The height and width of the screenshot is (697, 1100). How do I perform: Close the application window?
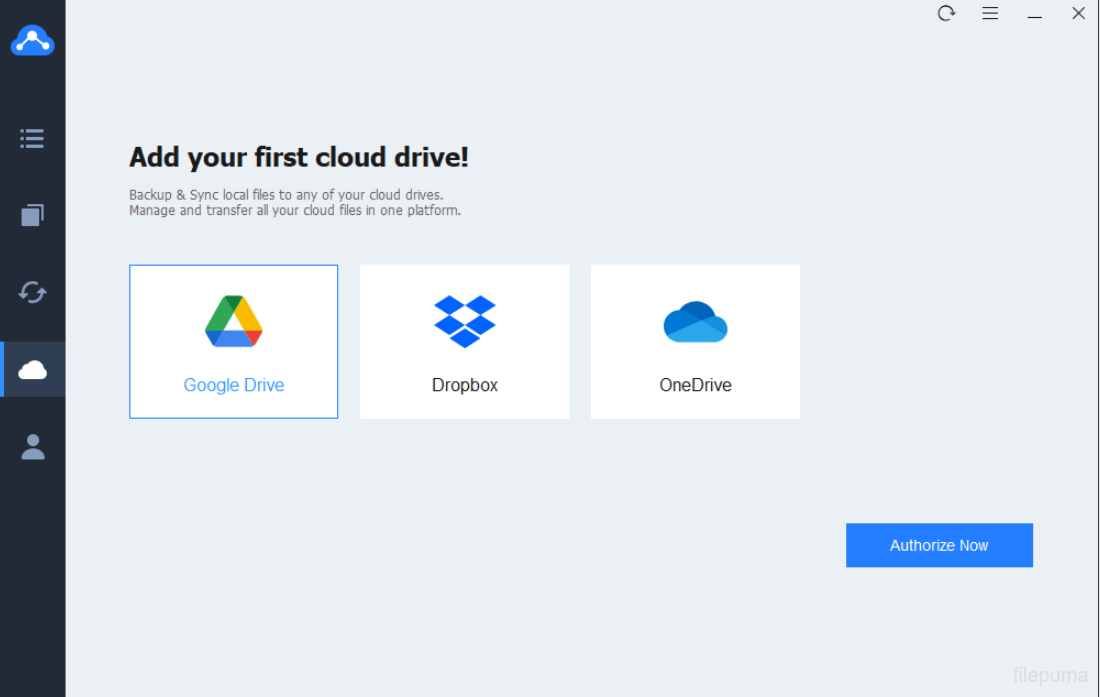click(1078, 14)
